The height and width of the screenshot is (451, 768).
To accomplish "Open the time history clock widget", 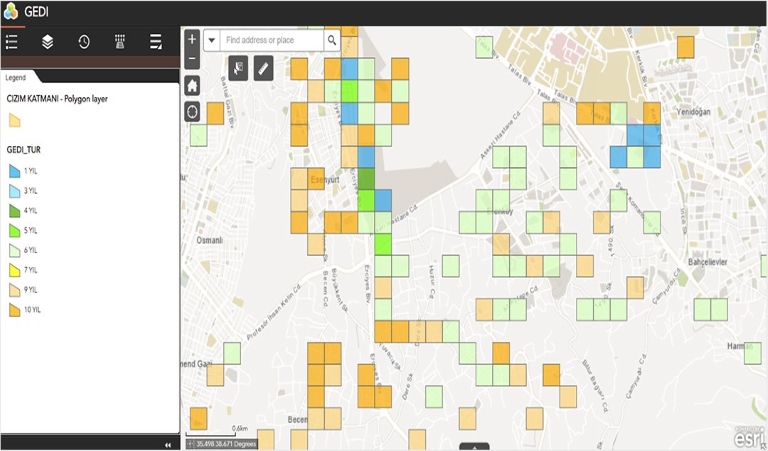I will pos(84,42).
